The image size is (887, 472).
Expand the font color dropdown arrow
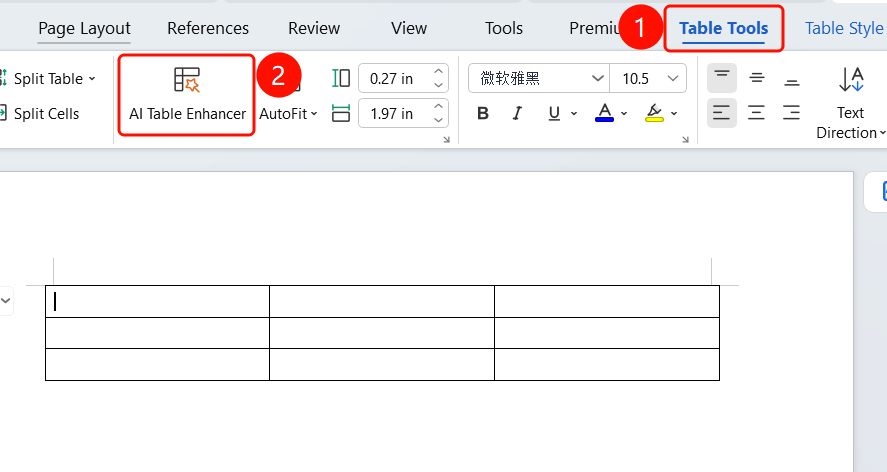pos(624,113)
